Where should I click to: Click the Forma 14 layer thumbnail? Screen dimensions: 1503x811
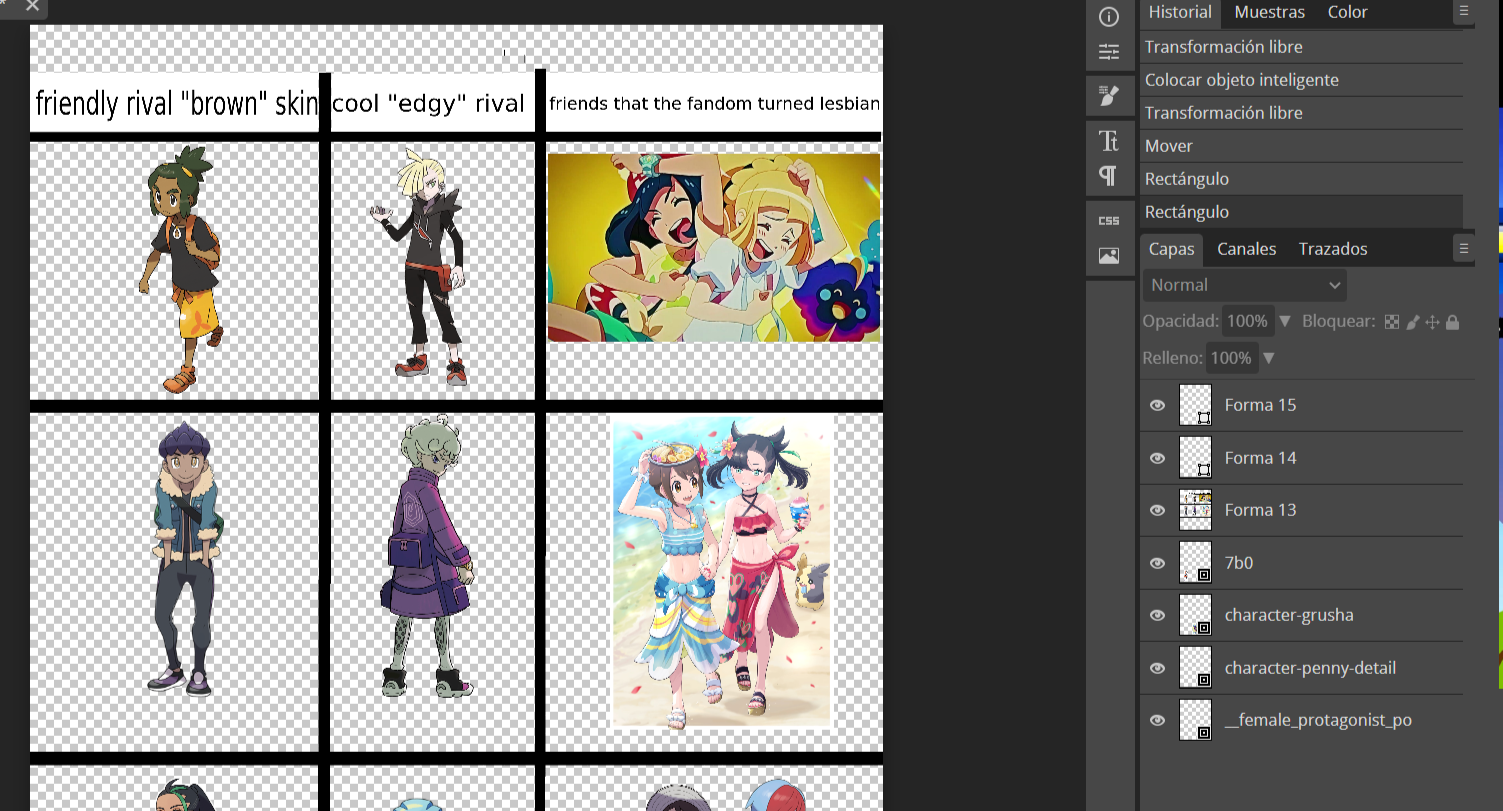(x=1195, y=458)
